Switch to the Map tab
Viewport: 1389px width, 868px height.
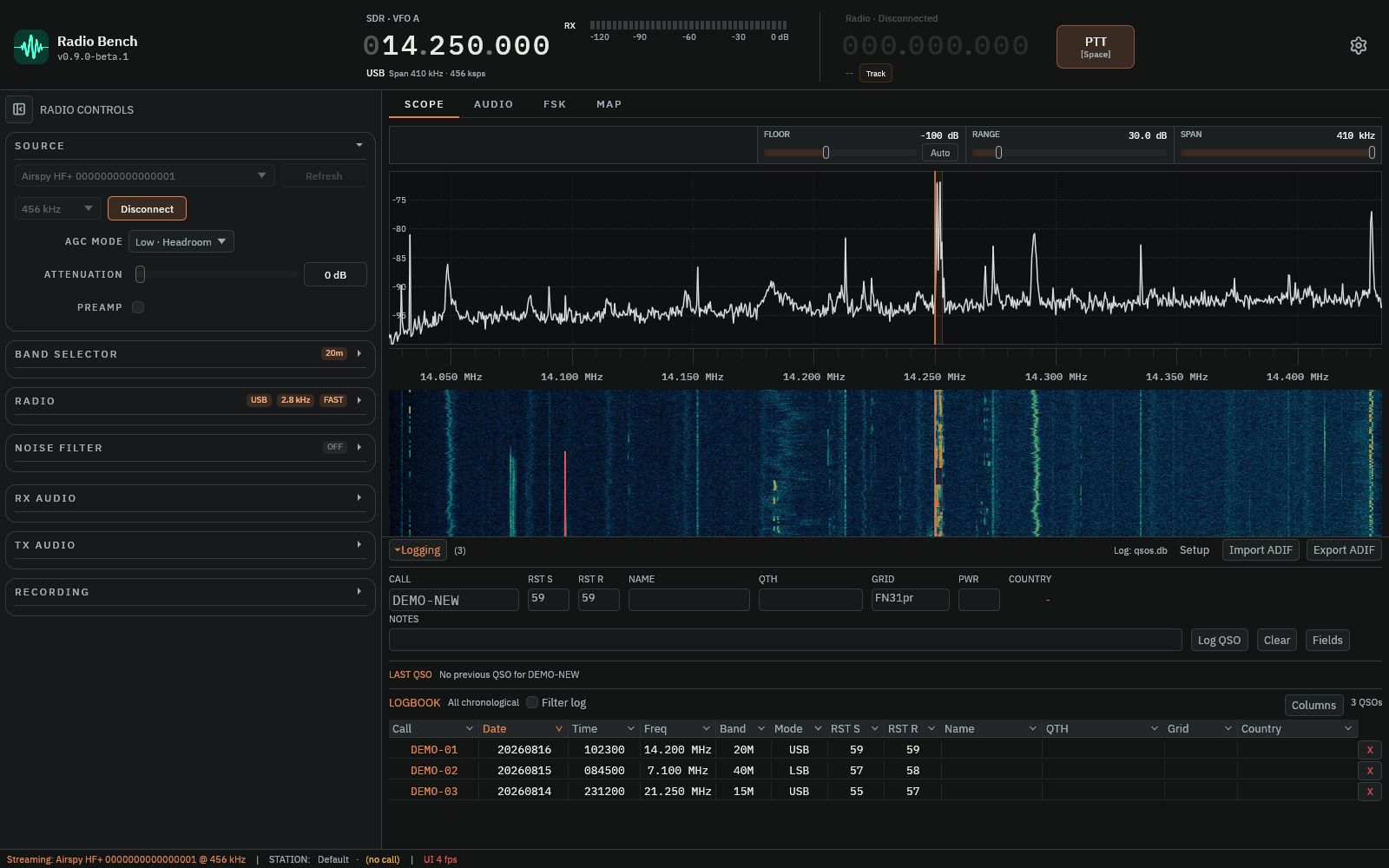click(609, 104)
